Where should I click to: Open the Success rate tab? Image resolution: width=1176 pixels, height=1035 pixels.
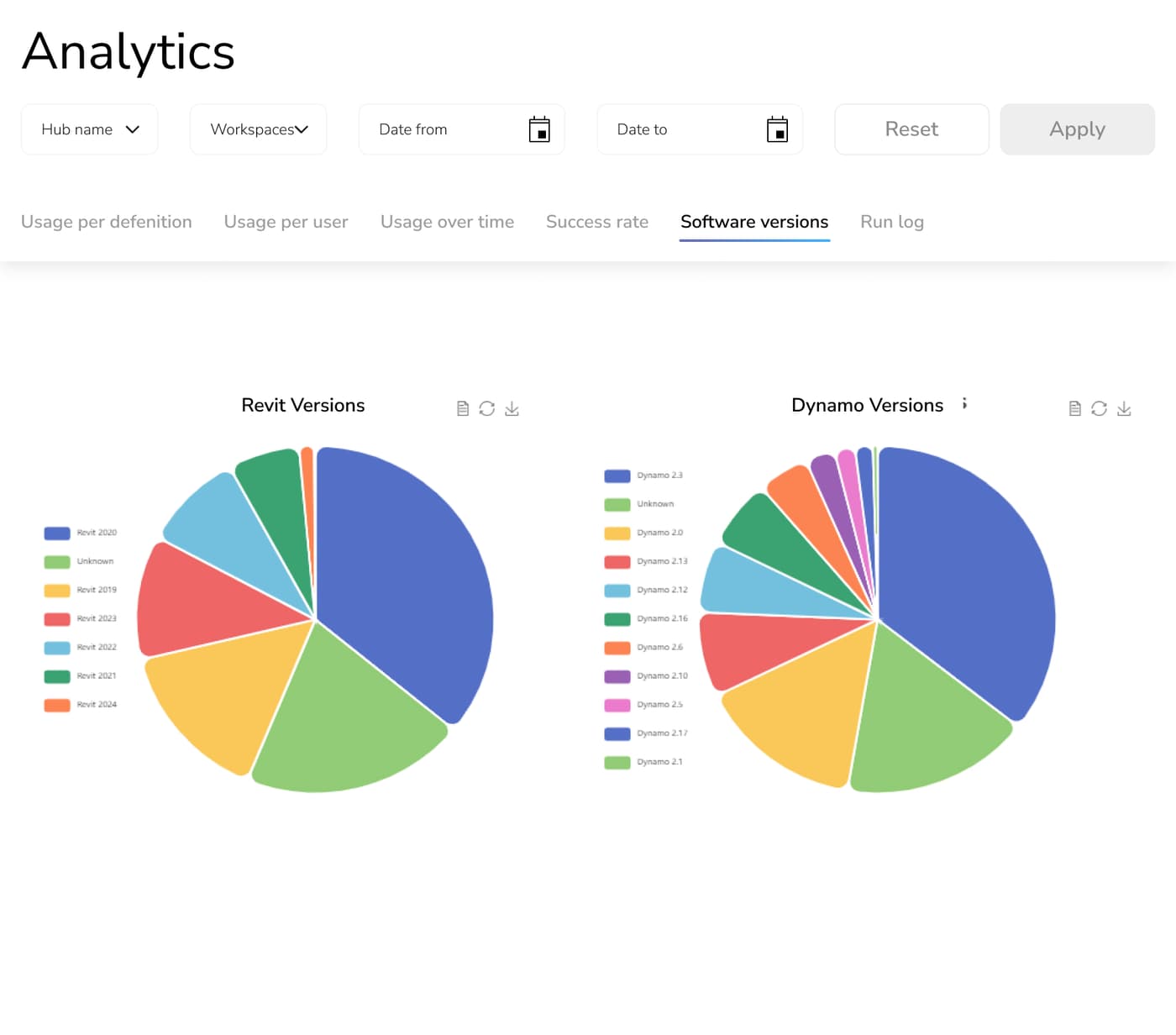tap(597, 222)
